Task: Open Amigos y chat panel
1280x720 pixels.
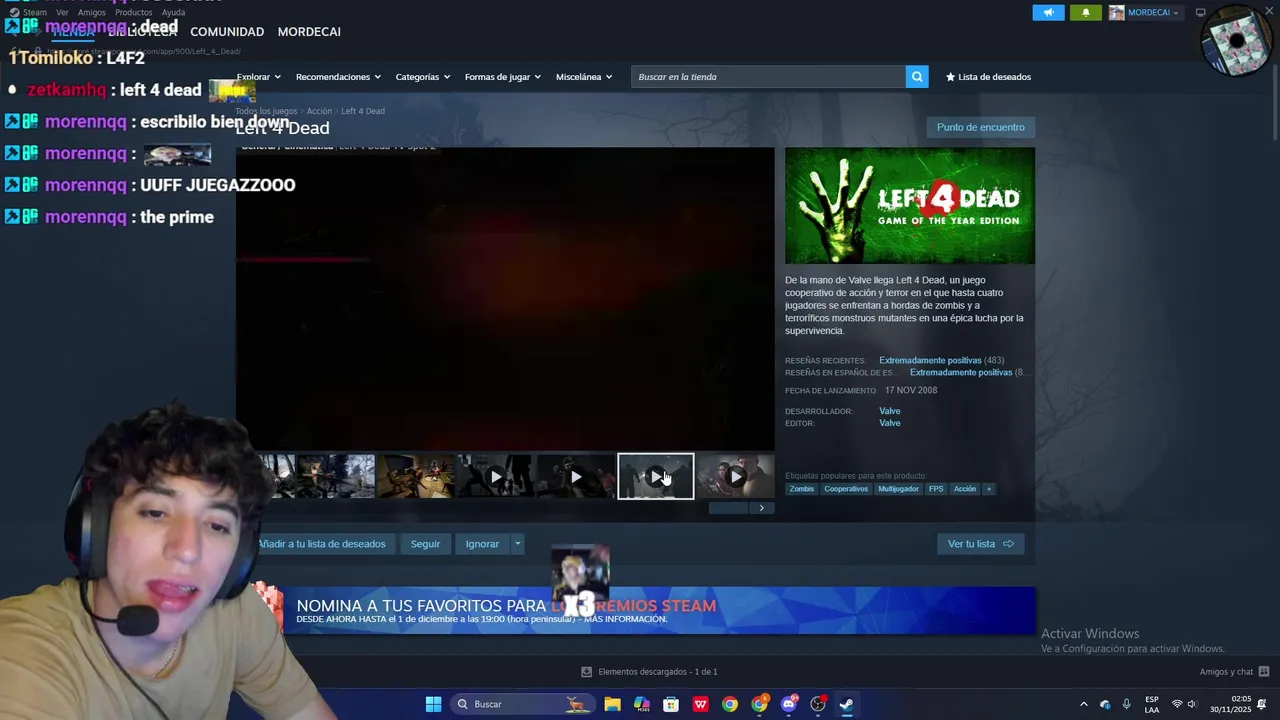Action: click(1234, 672)
